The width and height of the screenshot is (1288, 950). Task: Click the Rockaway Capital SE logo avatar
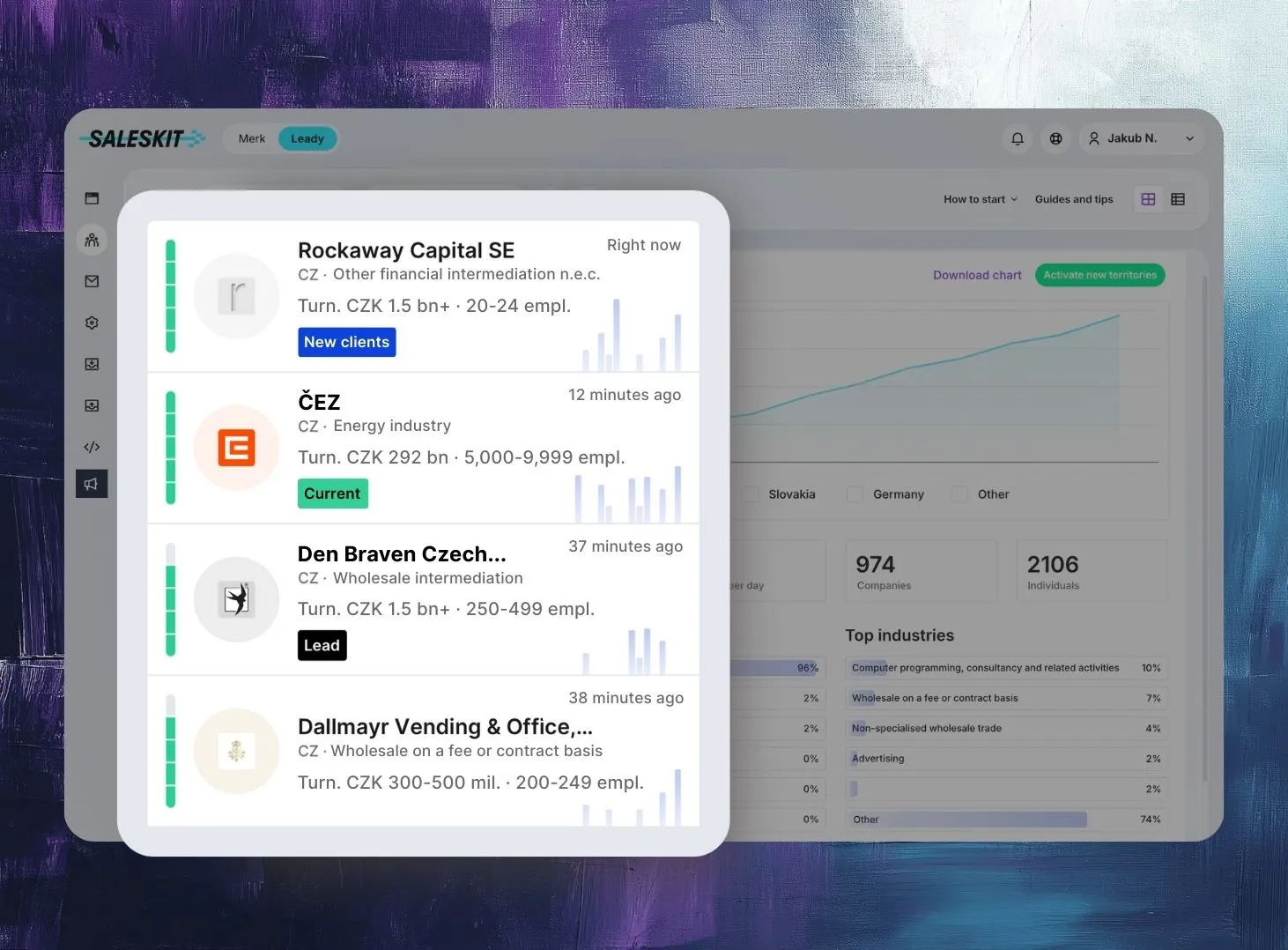[236, 296]
